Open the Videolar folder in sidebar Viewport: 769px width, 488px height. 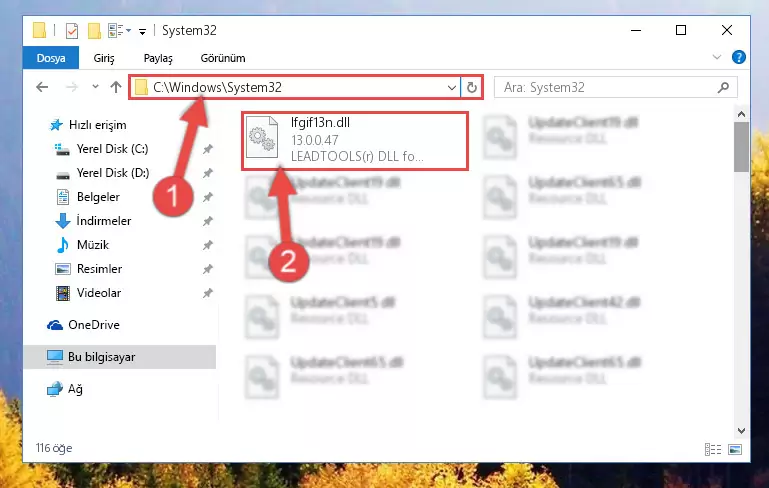pyautogui.click(x=88, y=293)
